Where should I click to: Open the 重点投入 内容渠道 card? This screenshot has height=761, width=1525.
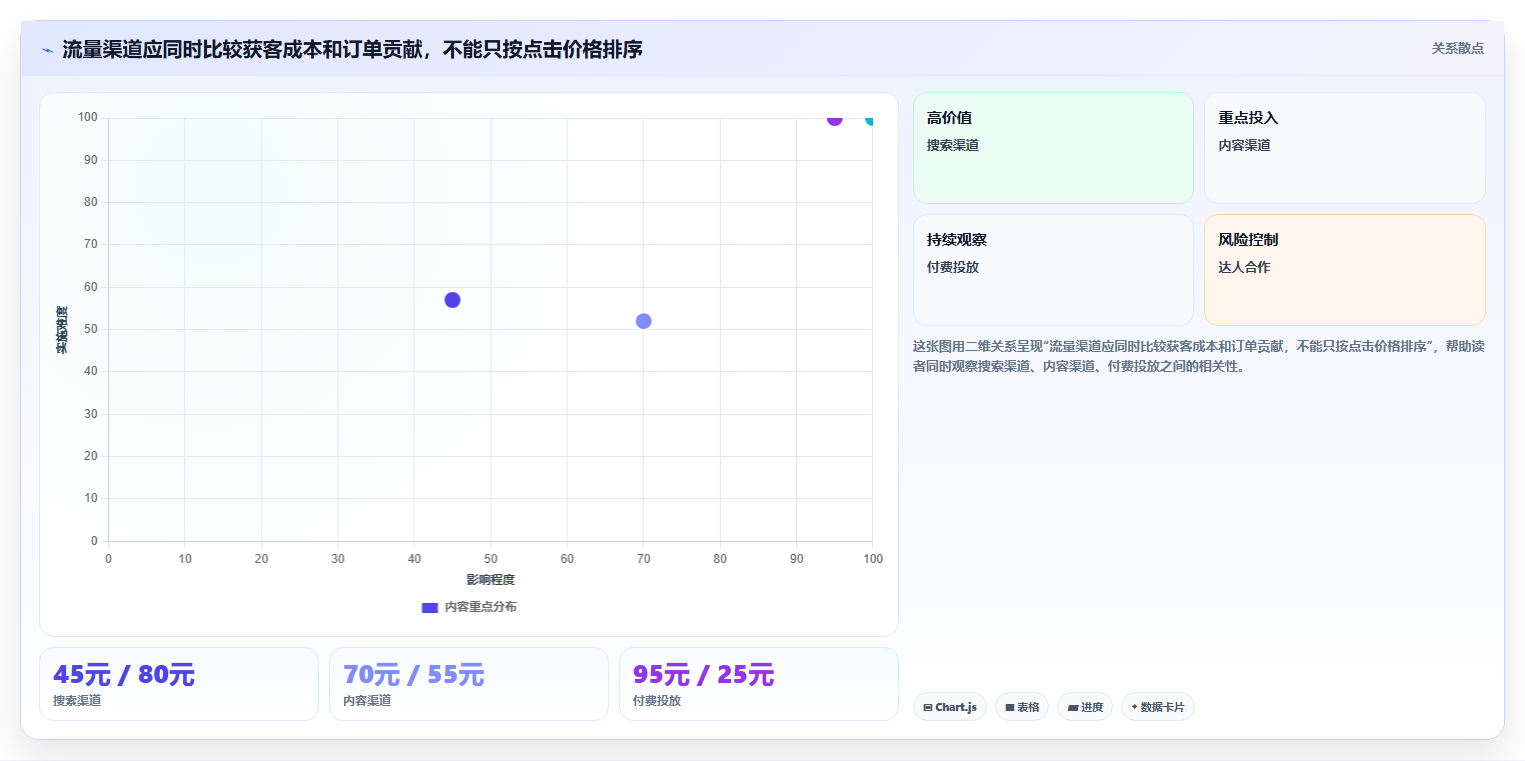1345,148
